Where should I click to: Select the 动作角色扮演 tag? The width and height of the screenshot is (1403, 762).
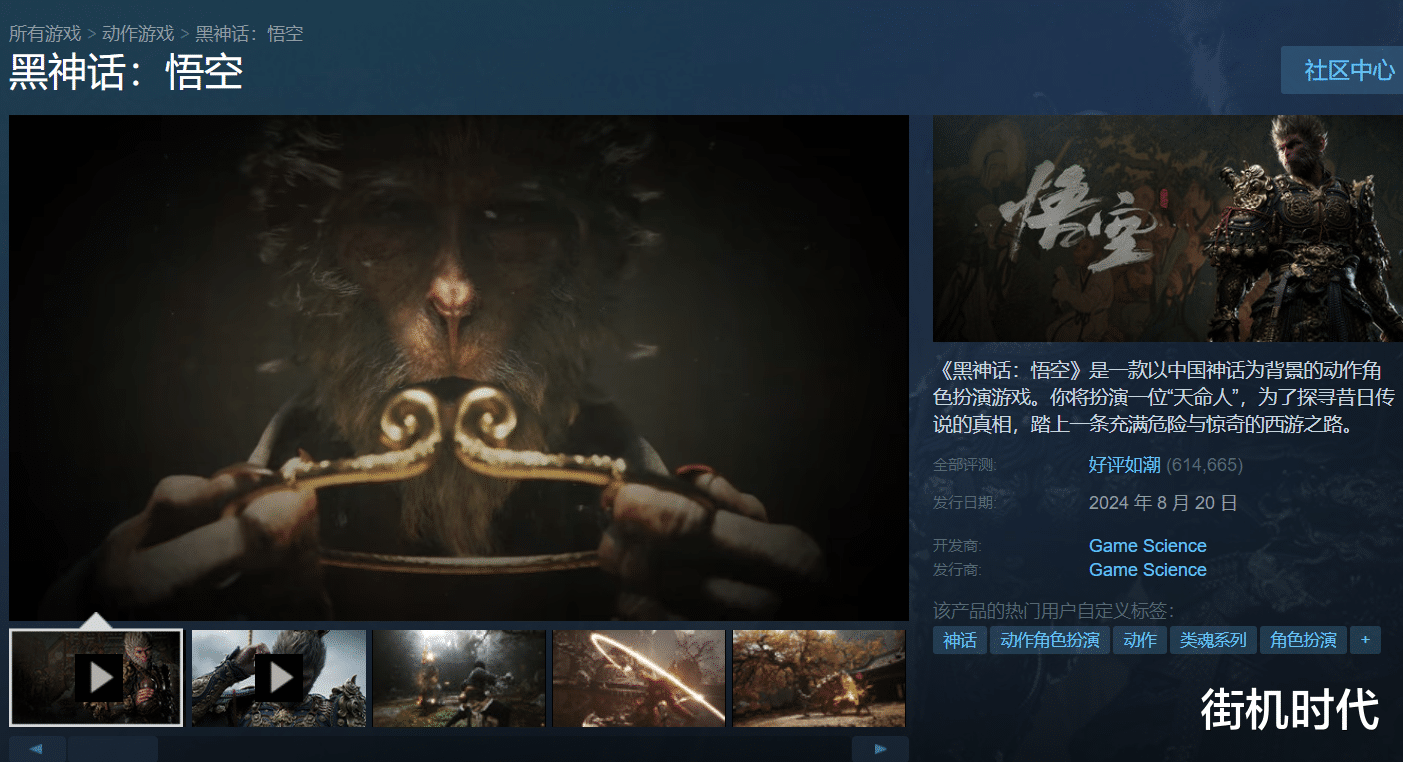coord(1050,640)
